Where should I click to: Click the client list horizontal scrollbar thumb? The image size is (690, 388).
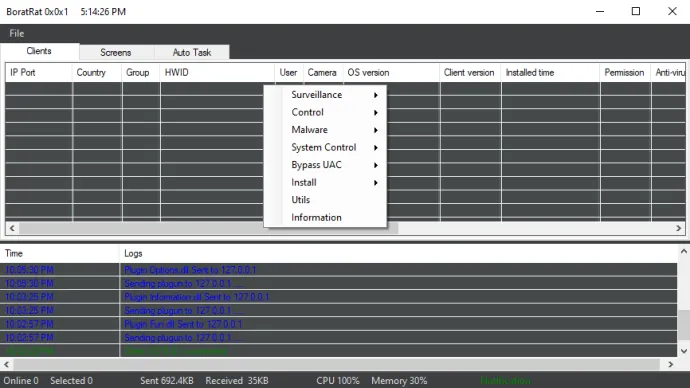[208, 228]
